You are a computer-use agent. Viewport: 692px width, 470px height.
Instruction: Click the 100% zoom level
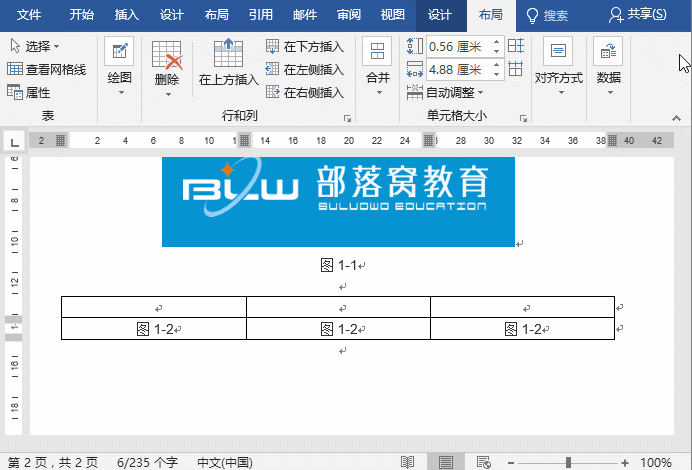[x=656, y=462]
